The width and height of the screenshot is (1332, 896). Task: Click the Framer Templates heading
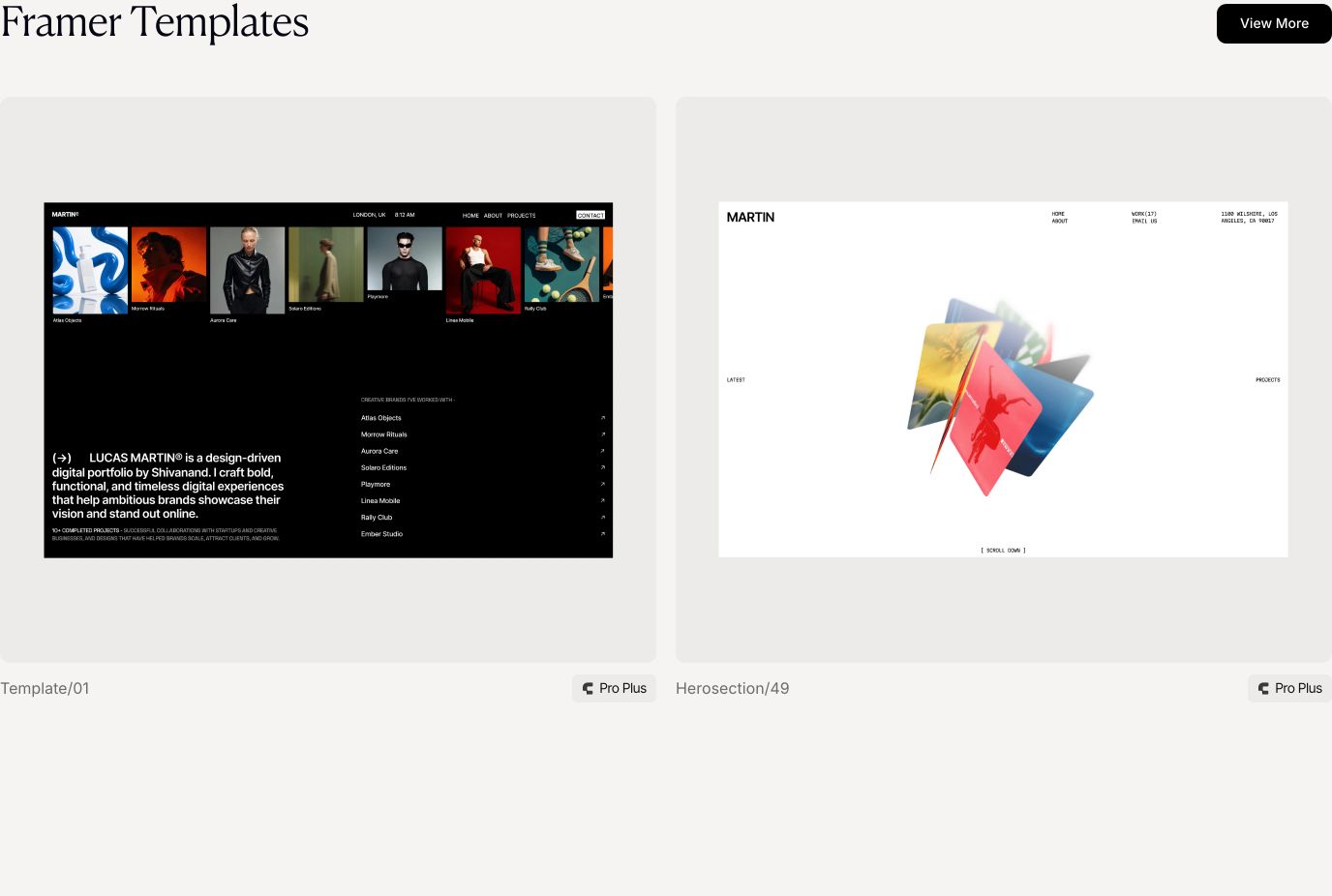[x=154, y=21]
